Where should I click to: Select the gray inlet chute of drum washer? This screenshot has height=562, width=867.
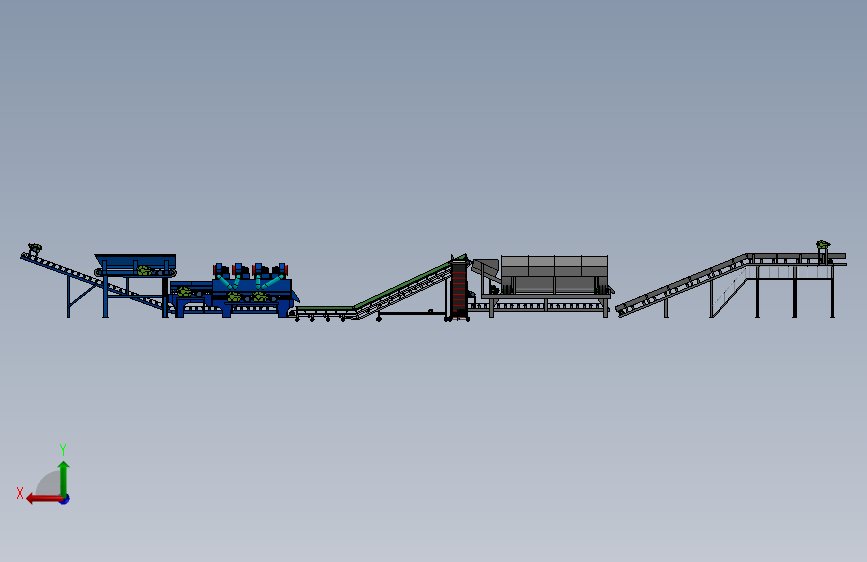pyautogui.click(x=485, y=268)
